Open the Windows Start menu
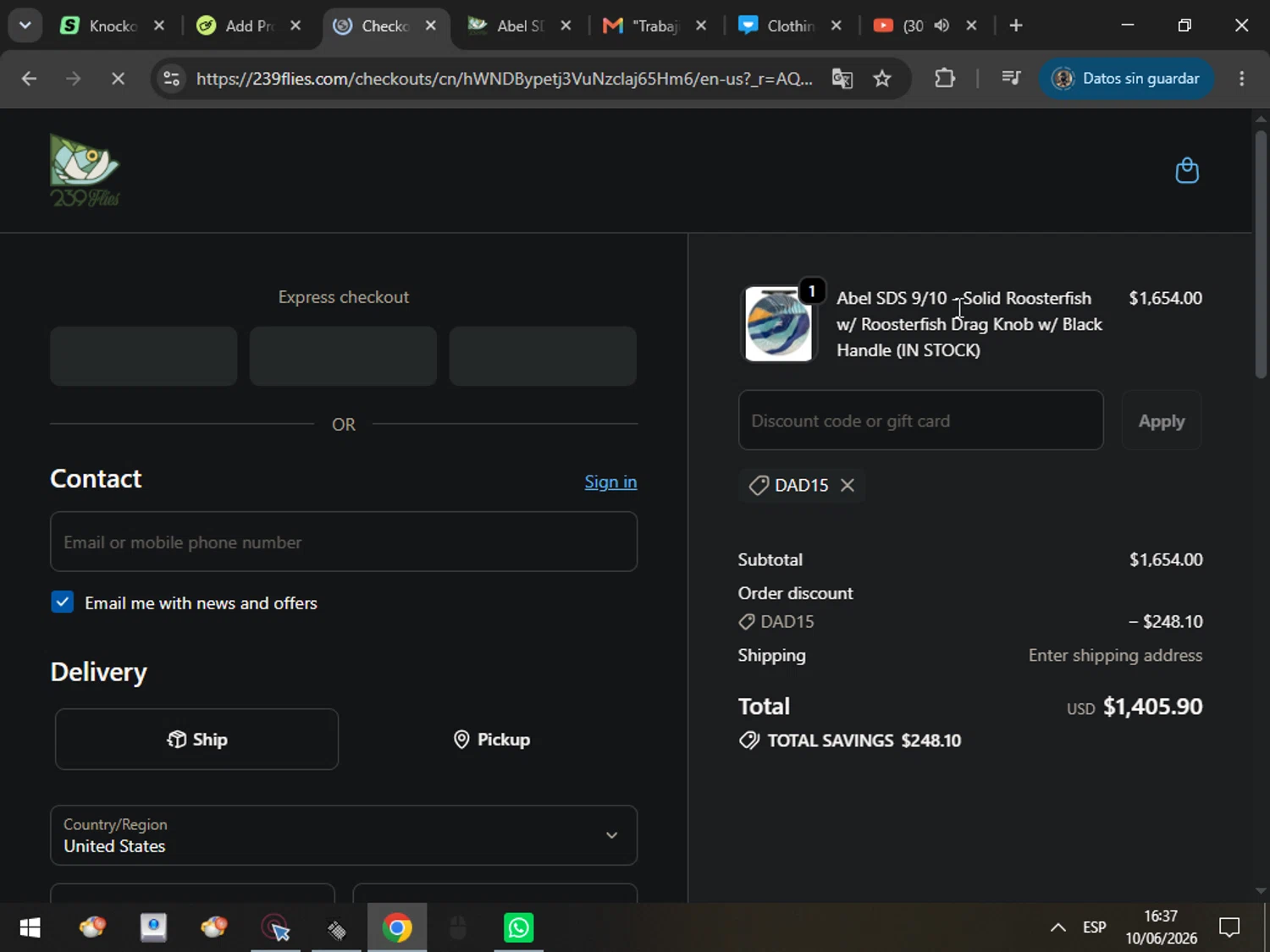 30,927
